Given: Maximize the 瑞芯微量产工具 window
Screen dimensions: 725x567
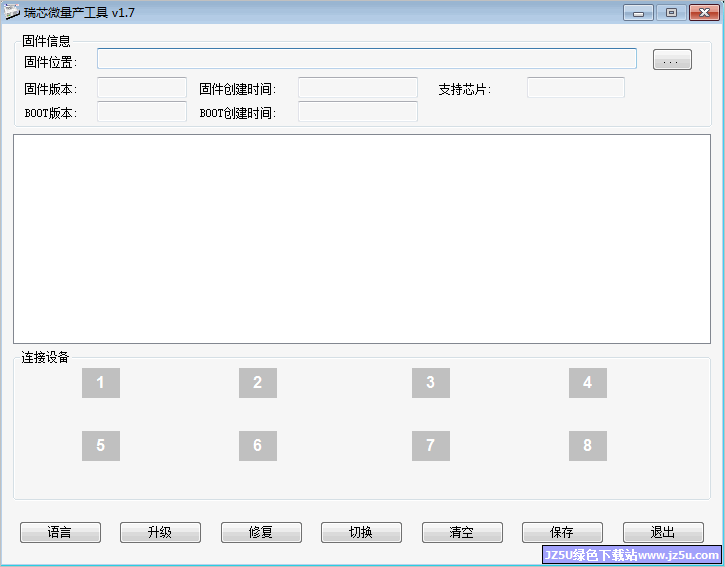Looking at the screenshot, I should click(671, 12).
